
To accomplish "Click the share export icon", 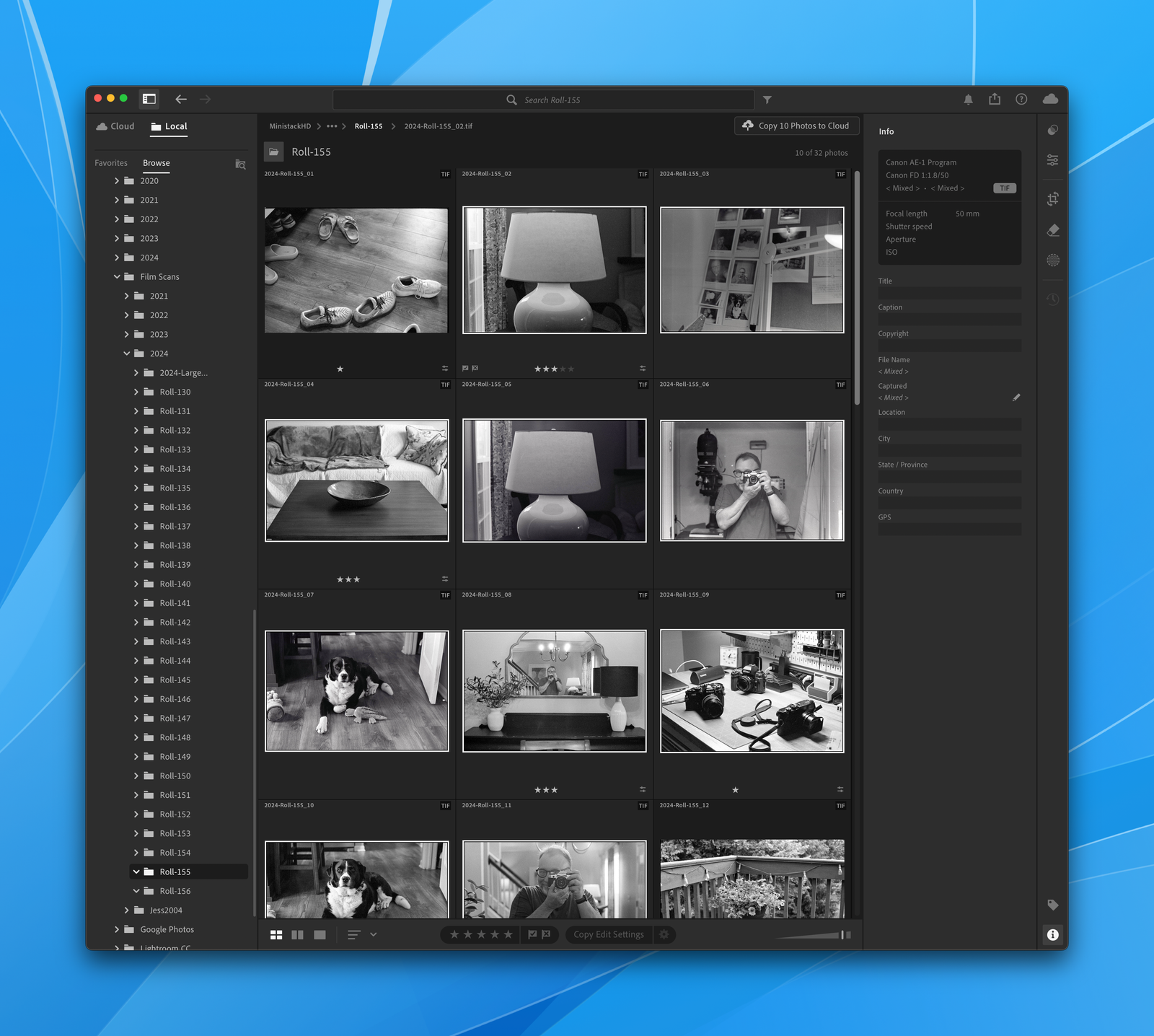I will (995, 100).
